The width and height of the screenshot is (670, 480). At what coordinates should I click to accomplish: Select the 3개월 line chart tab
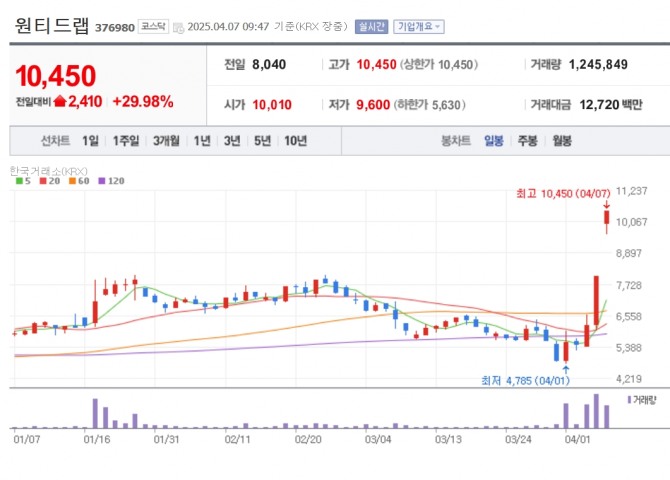(166, 141)
